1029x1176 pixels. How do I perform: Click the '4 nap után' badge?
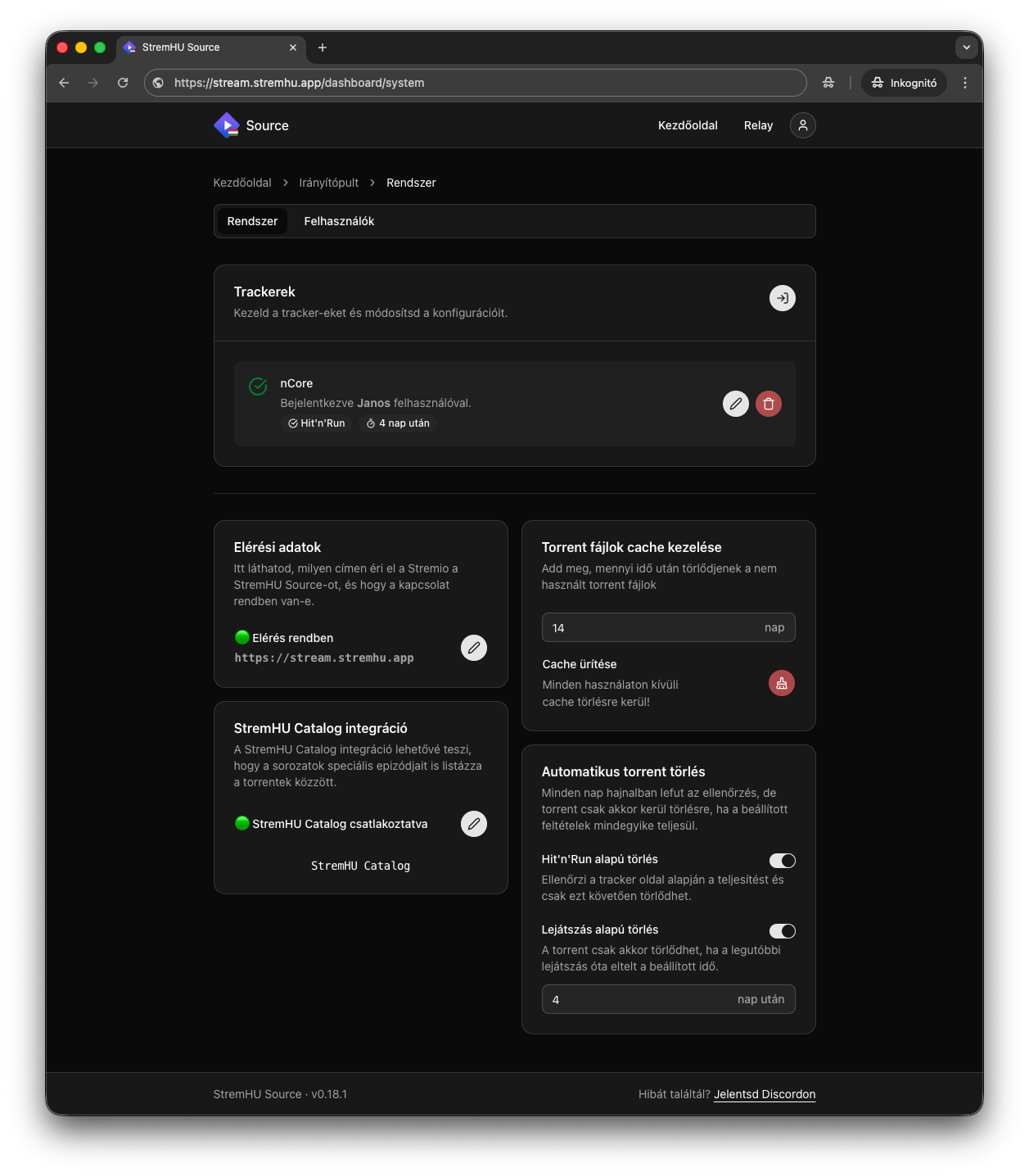pyautogui.click(x=398, y=423)
